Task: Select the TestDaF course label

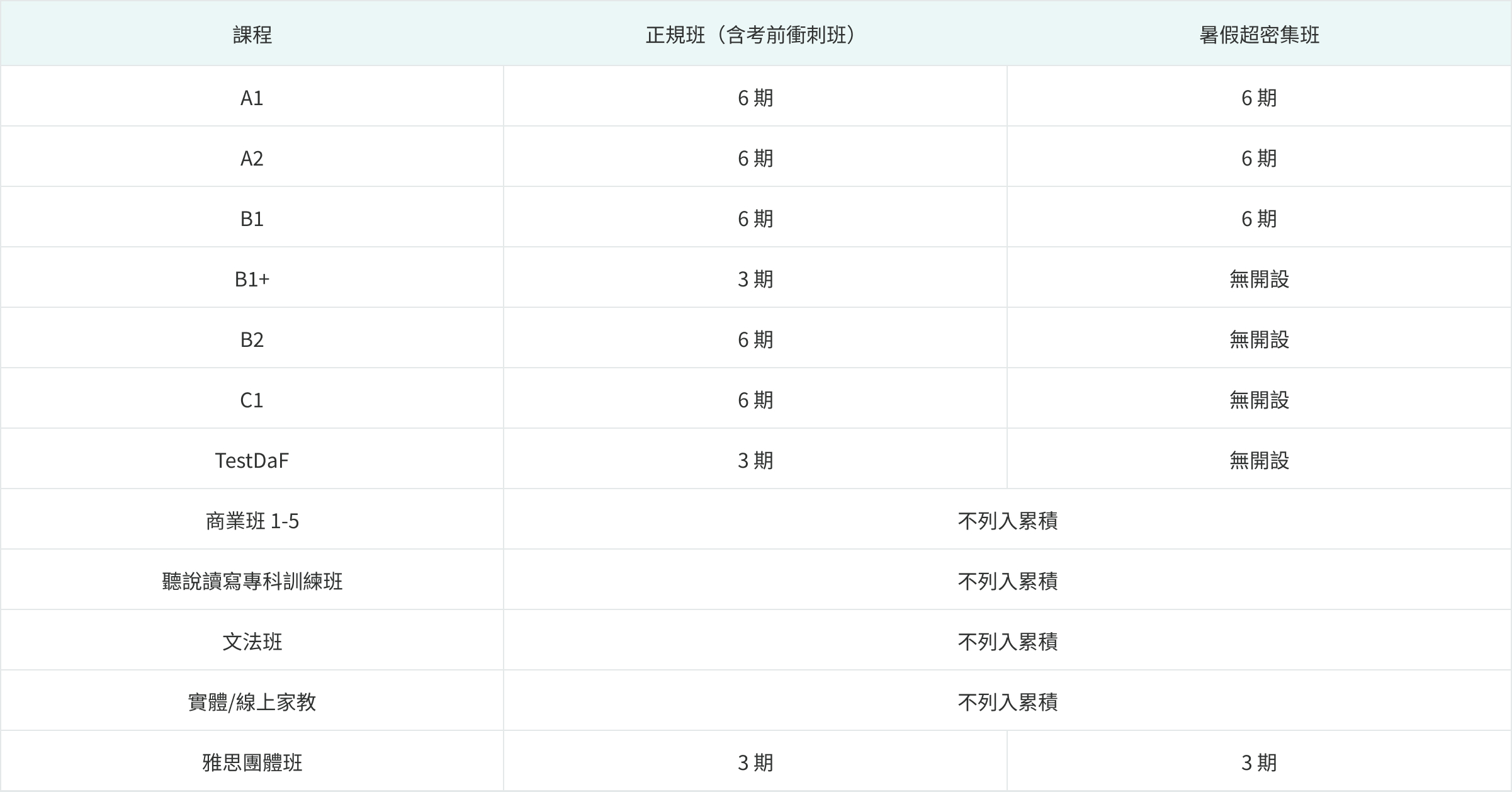Action: pos(252,461)
